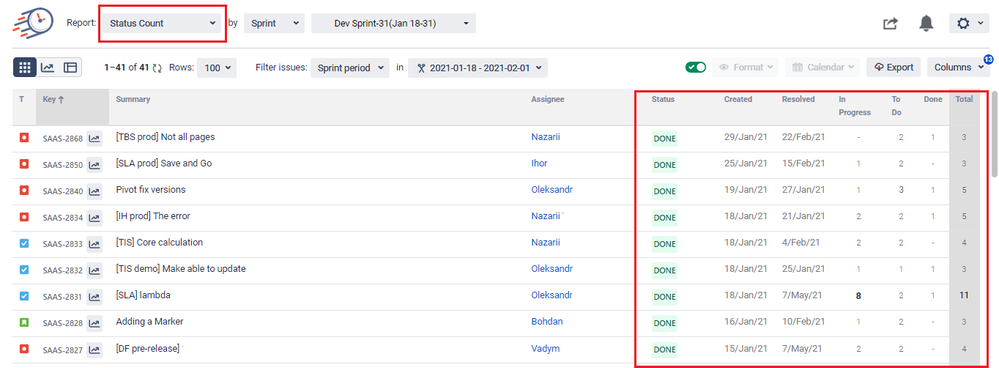Open assignee Oleksandr on SAAS-2840
The width and height of the screenshot is (999, 368).
(x=552, y=189)
